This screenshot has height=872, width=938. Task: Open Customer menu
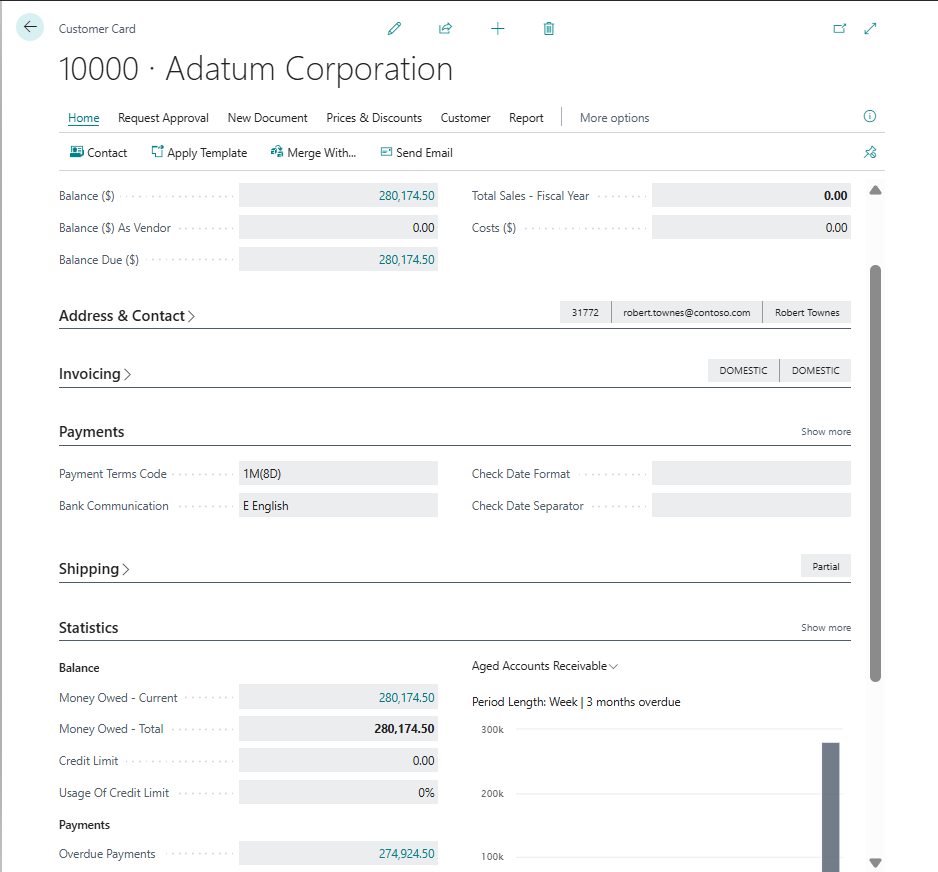465,118
